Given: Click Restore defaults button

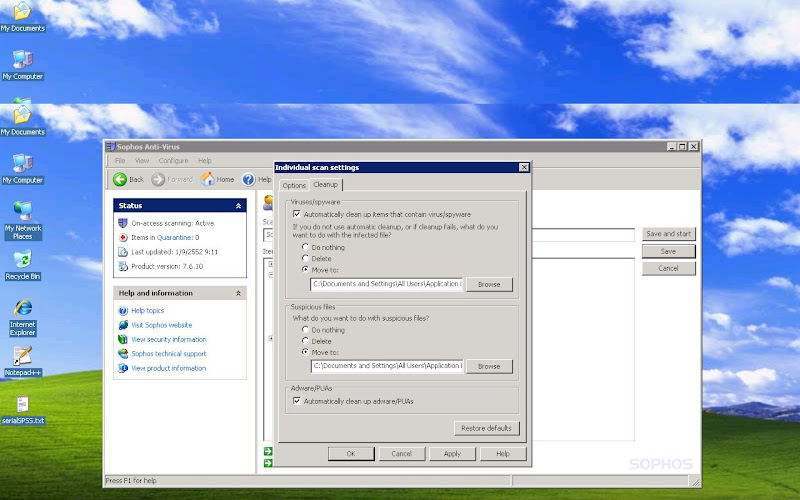Looking at the screenshot, I should tap(486, 428).
